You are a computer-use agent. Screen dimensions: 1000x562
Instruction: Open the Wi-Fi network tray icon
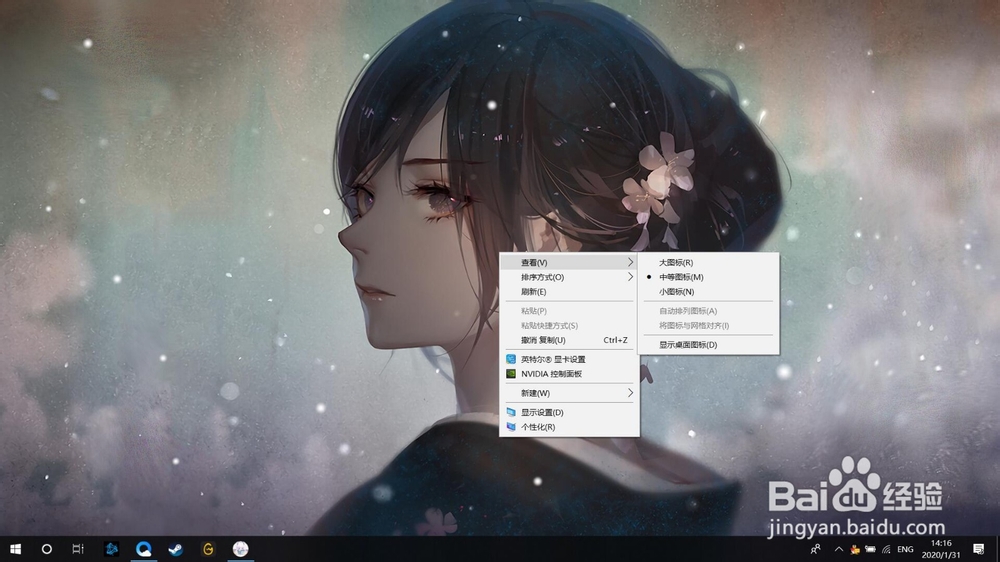pyautogui.click(x=886, y=549)
